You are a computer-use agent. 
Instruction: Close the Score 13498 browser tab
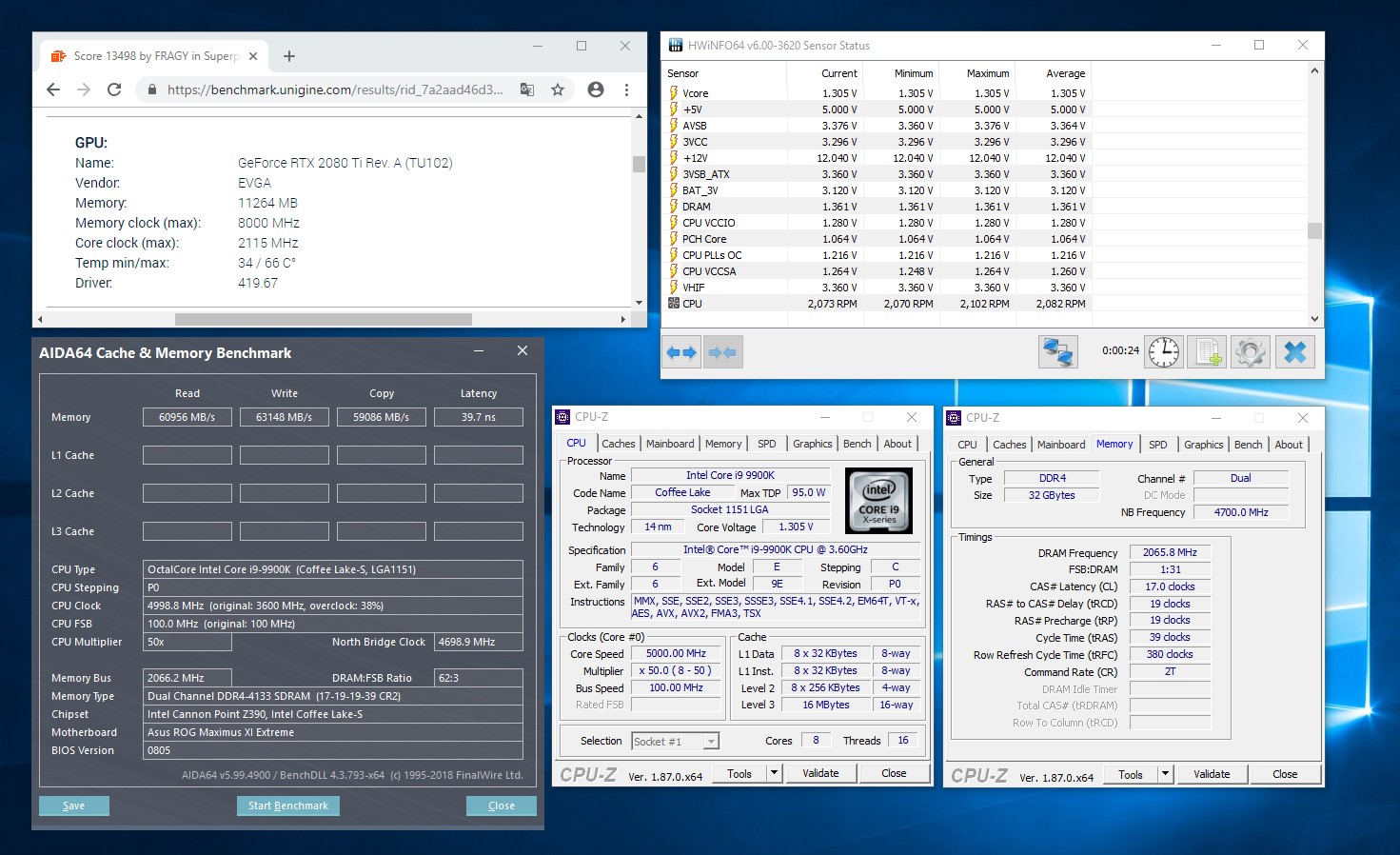(253, 56)
